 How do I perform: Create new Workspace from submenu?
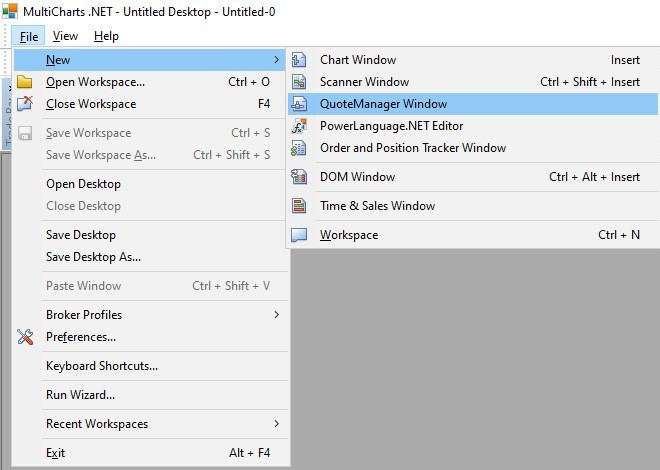pyautogui.click(x=473, y=235)
